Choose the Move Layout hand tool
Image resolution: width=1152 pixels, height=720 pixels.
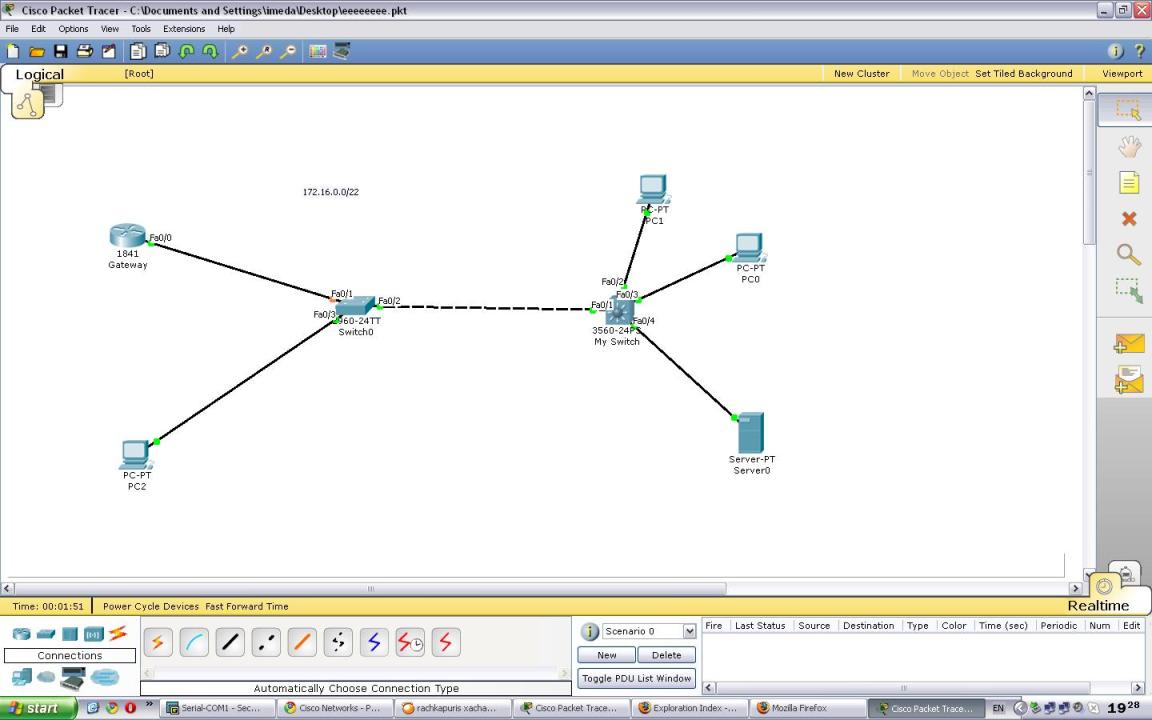[1129, 147]
